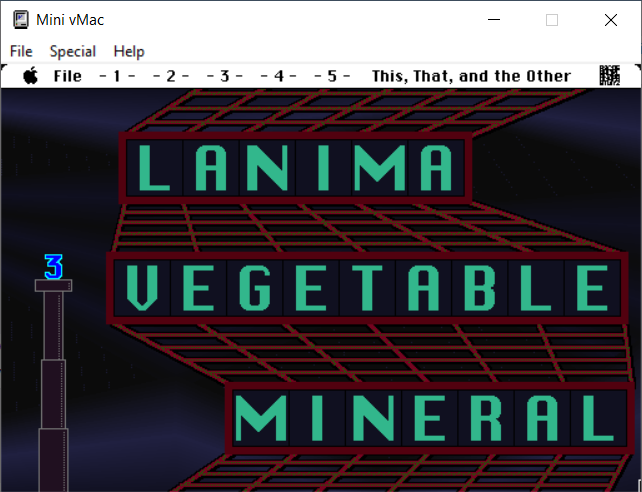
Task: Click the tower column below the 3
Action: [54, 386]
